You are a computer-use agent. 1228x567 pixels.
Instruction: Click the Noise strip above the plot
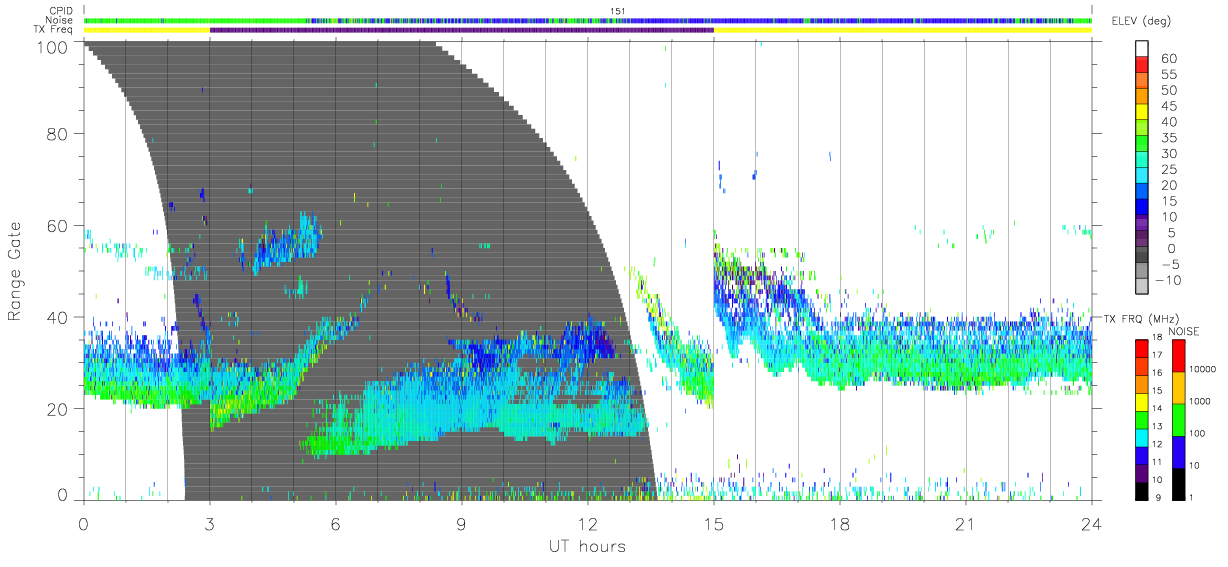coord(587,20)
